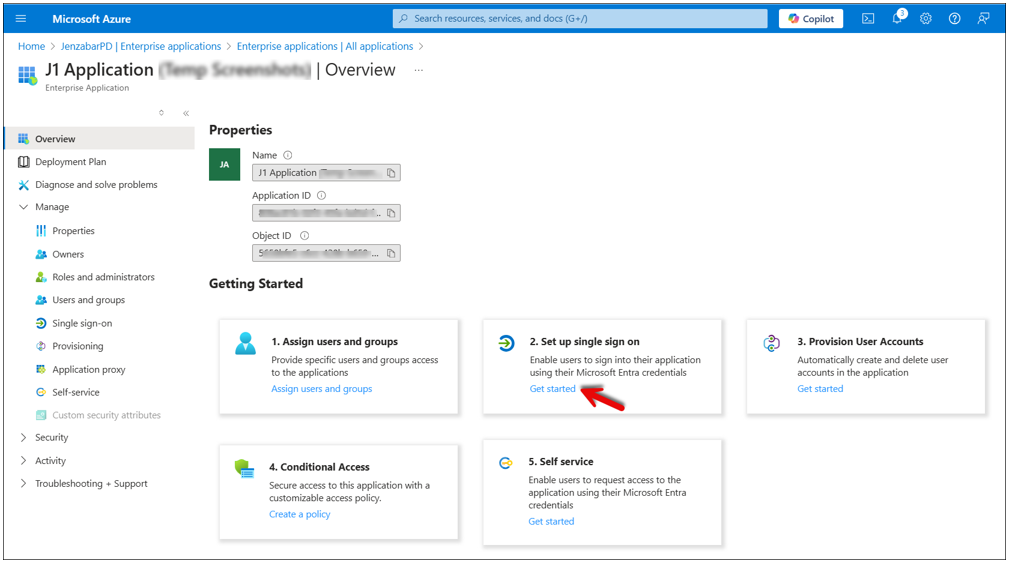1010x562 pixels.
Task: Select Overview in the sidebar
Action: tap(99, 139)
